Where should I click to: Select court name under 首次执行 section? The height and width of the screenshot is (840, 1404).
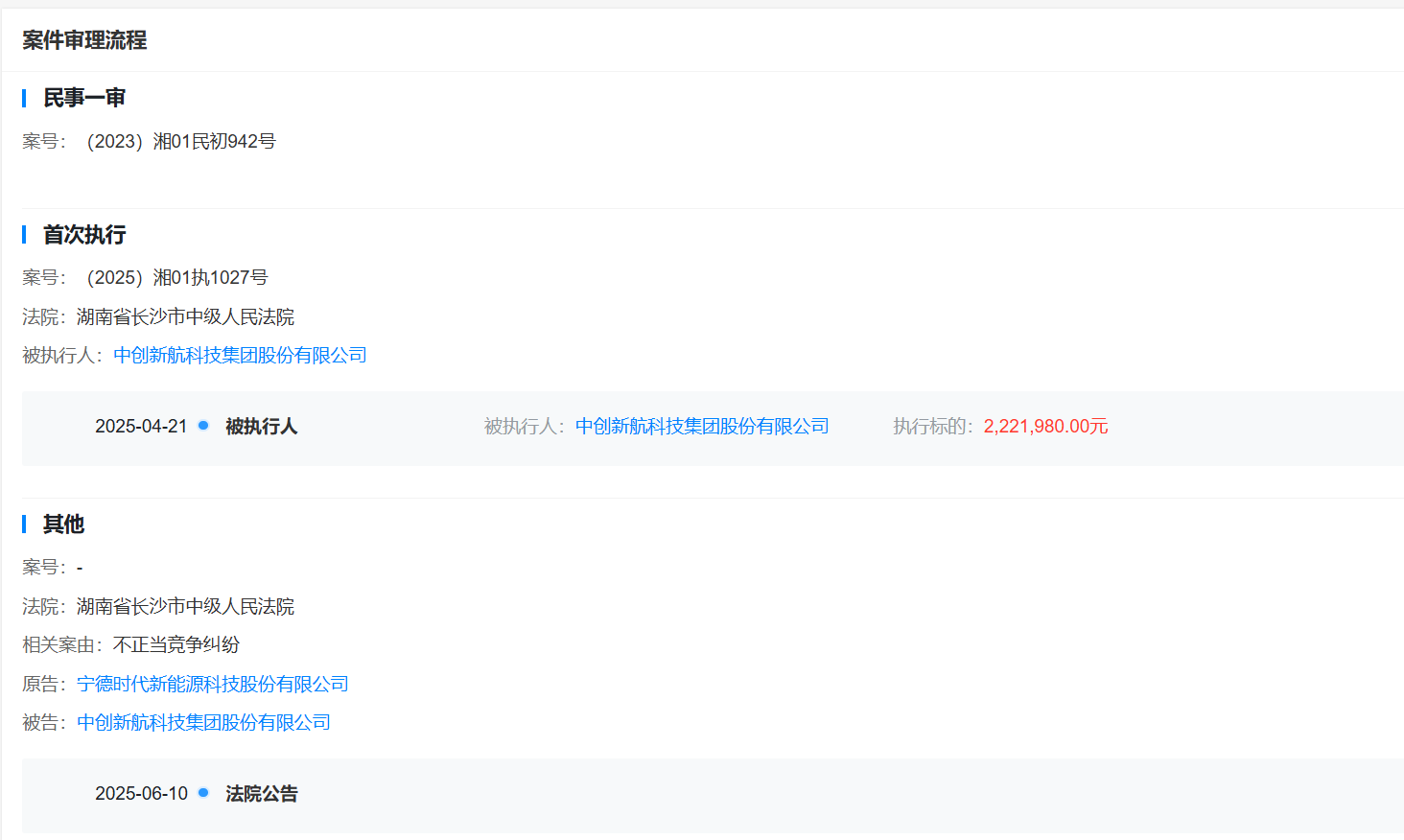coord(185,317)
